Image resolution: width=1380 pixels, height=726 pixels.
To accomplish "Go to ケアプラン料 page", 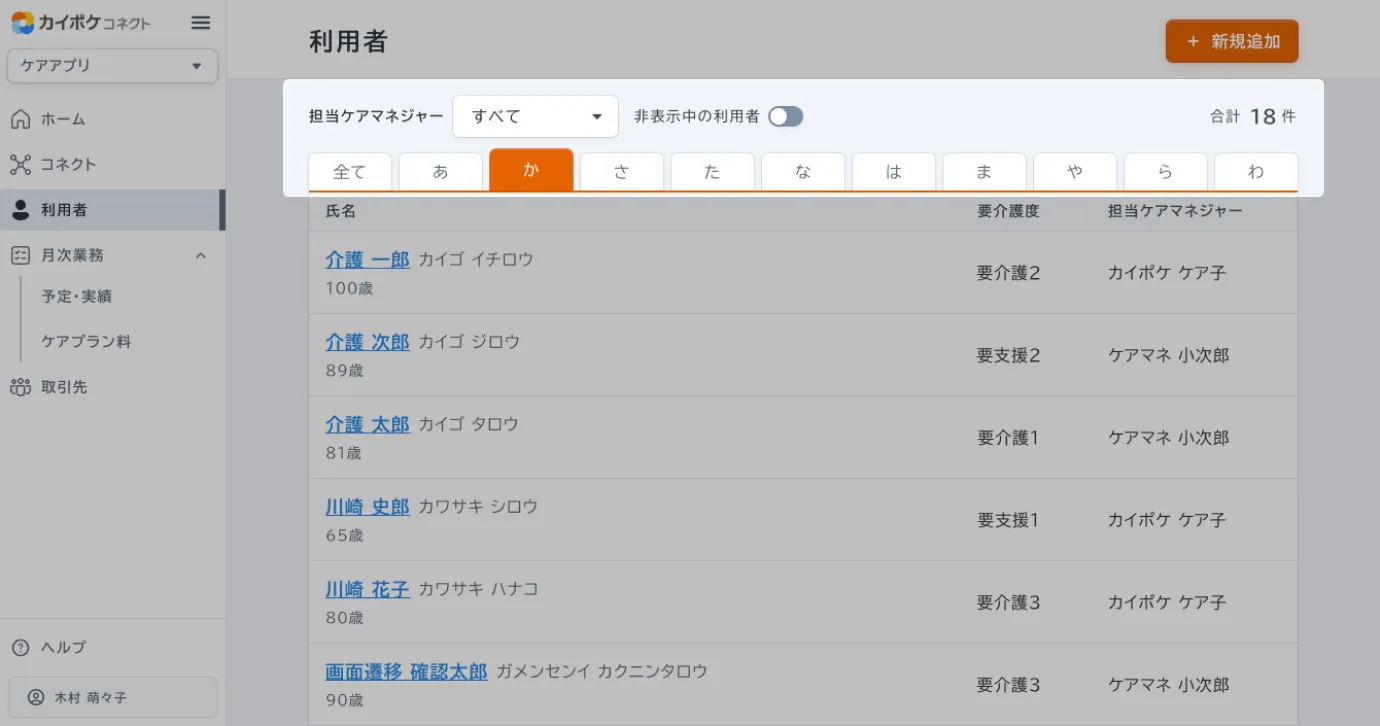I will (86, 342).
